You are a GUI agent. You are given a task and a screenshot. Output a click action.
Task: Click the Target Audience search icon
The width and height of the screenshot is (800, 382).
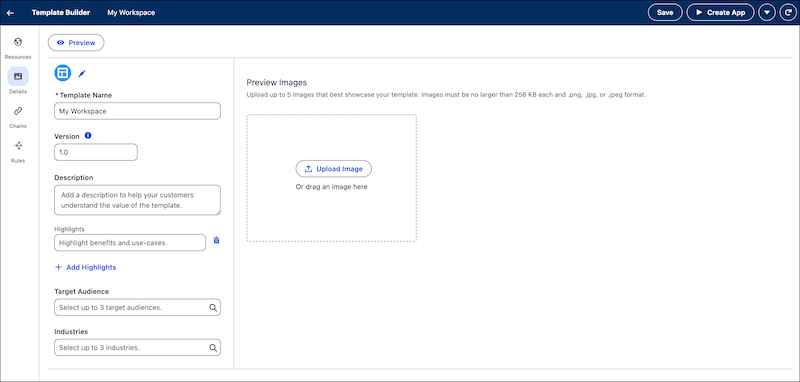[x=213, y=308]
